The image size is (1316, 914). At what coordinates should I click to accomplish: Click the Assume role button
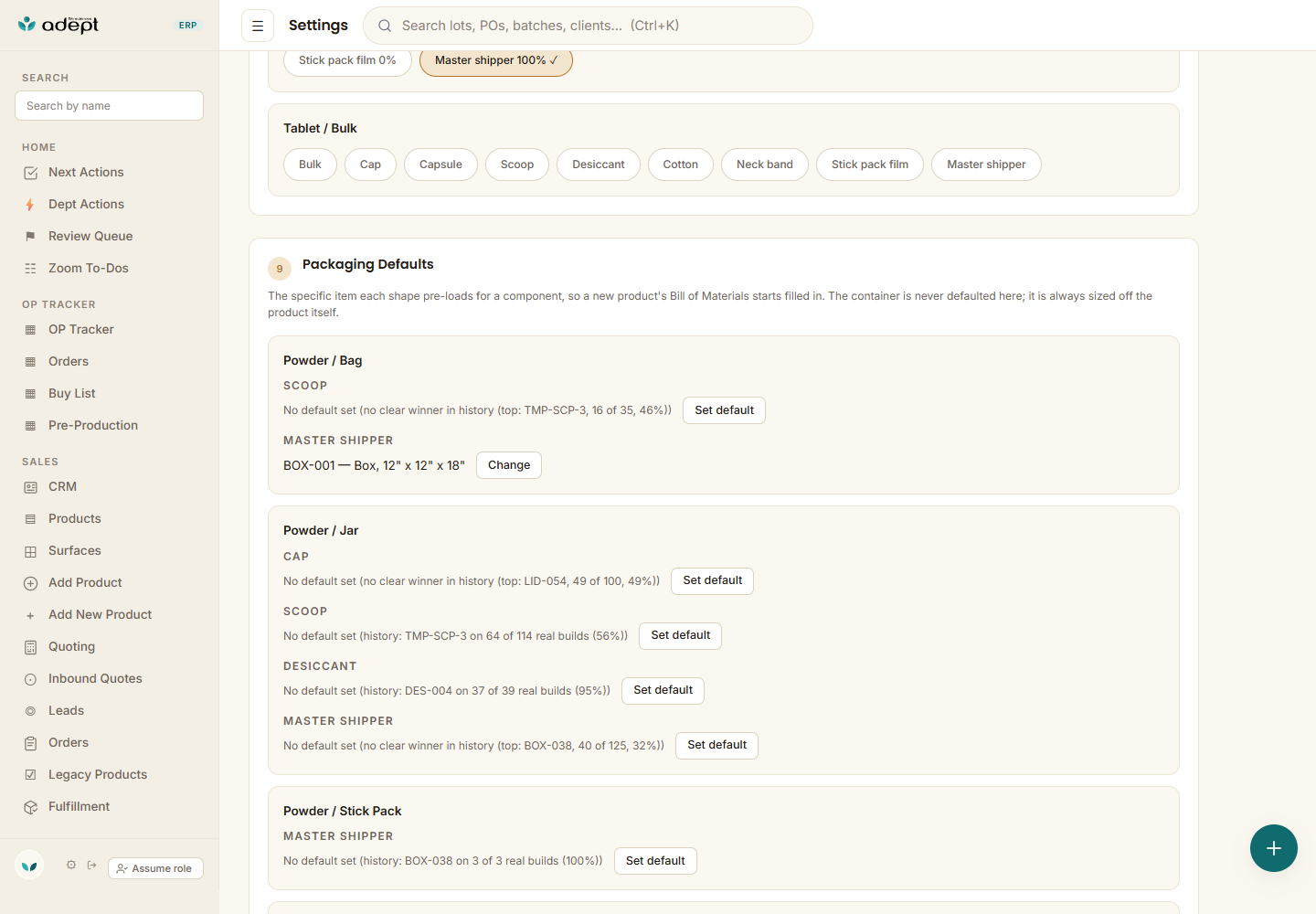(155, 868)
